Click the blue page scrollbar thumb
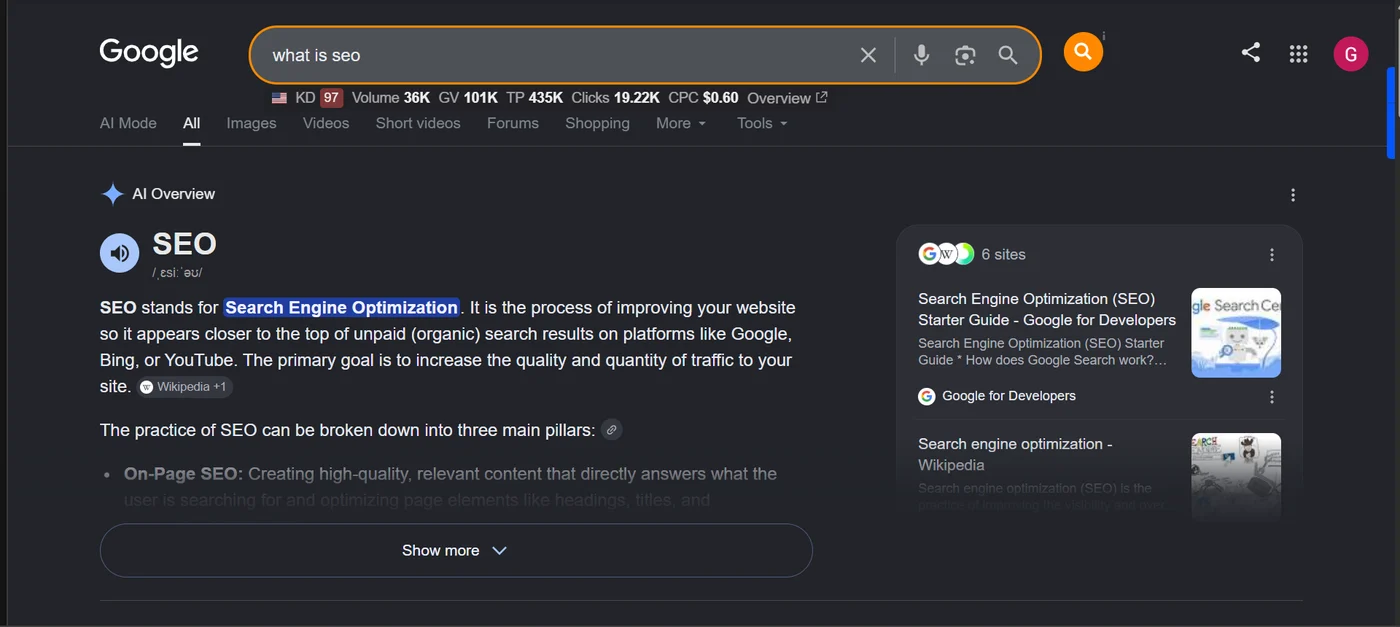Viewport: 1400px width, 627px height. point(1391,112)
